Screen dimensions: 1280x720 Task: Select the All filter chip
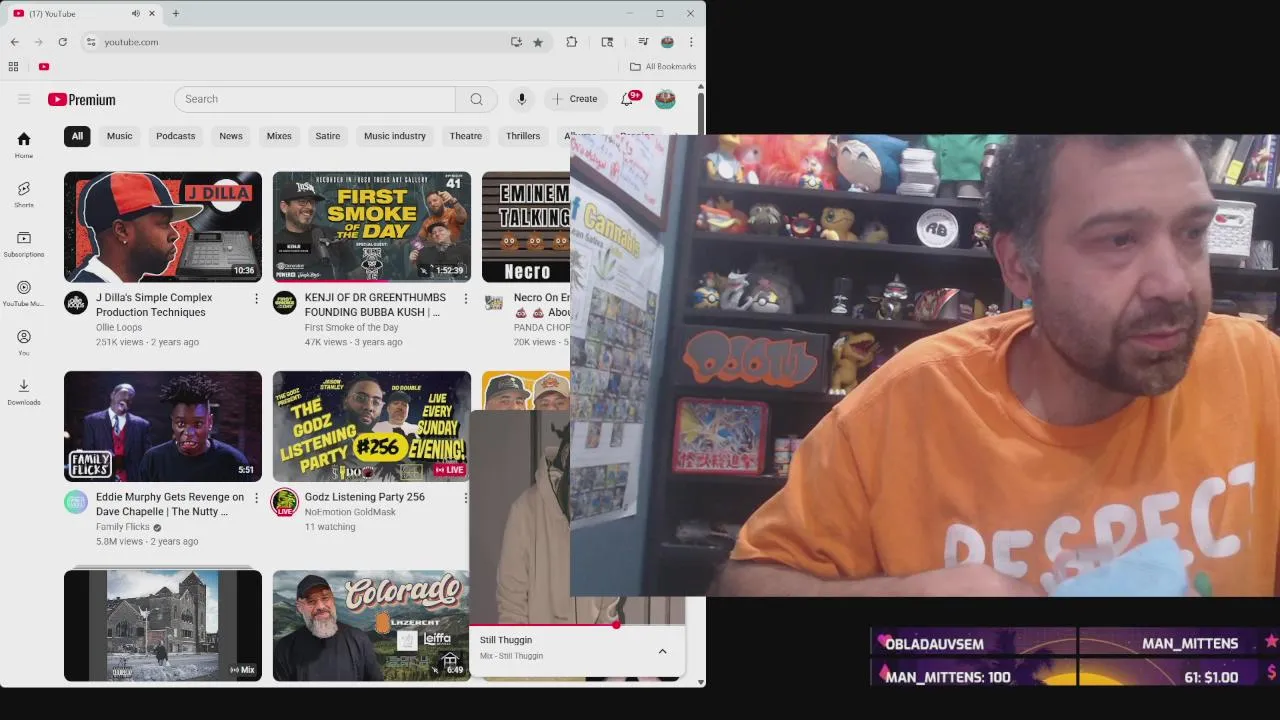(x=77, y=136)
